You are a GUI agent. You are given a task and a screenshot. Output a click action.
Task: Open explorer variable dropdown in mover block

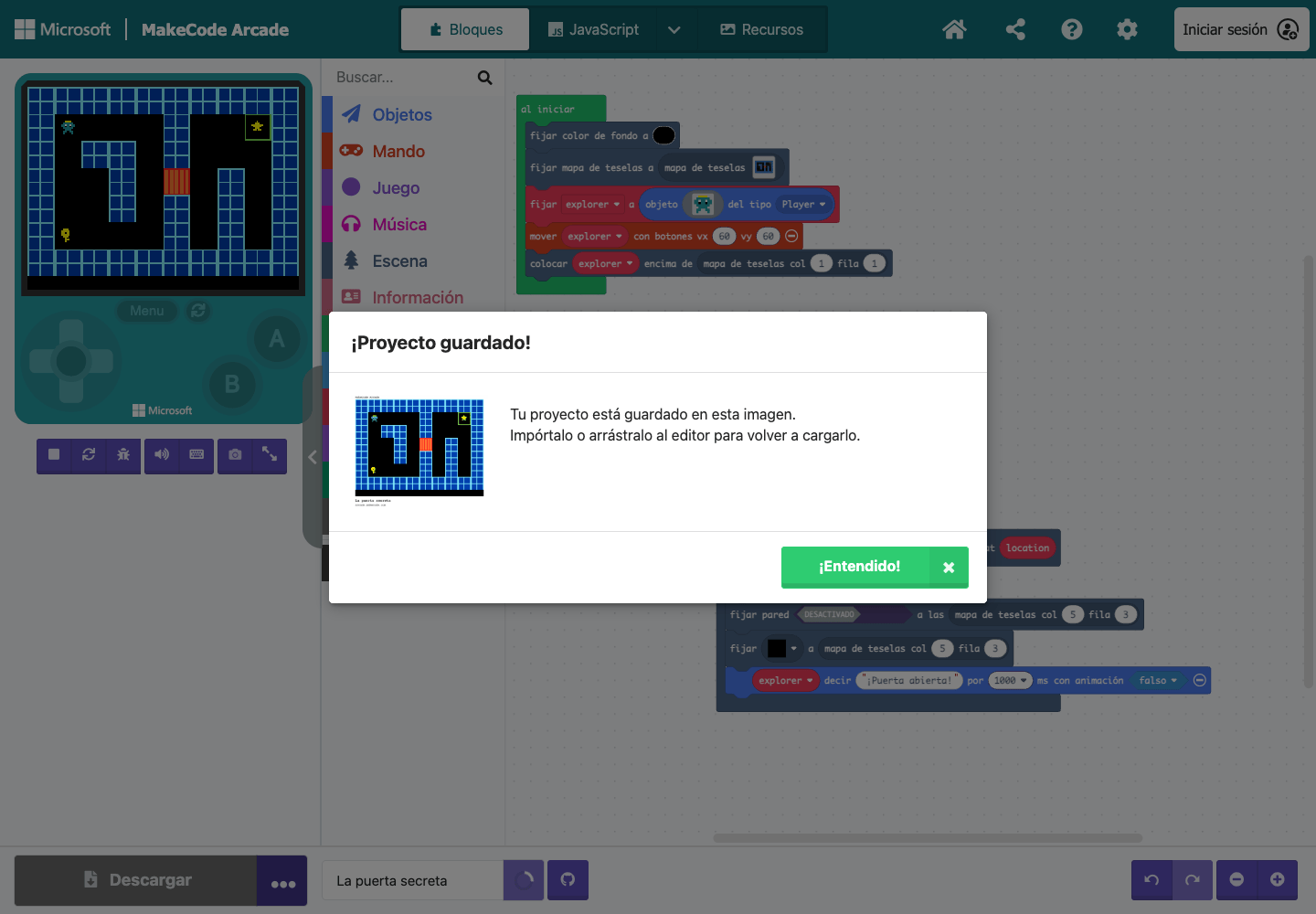click(594, 237)
